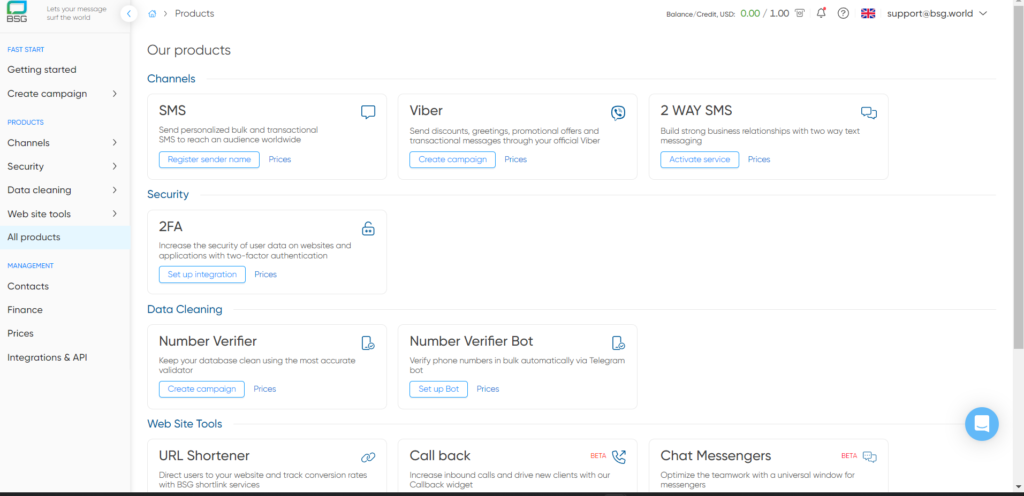Click the URL Shortener card title

coord(204,456)
